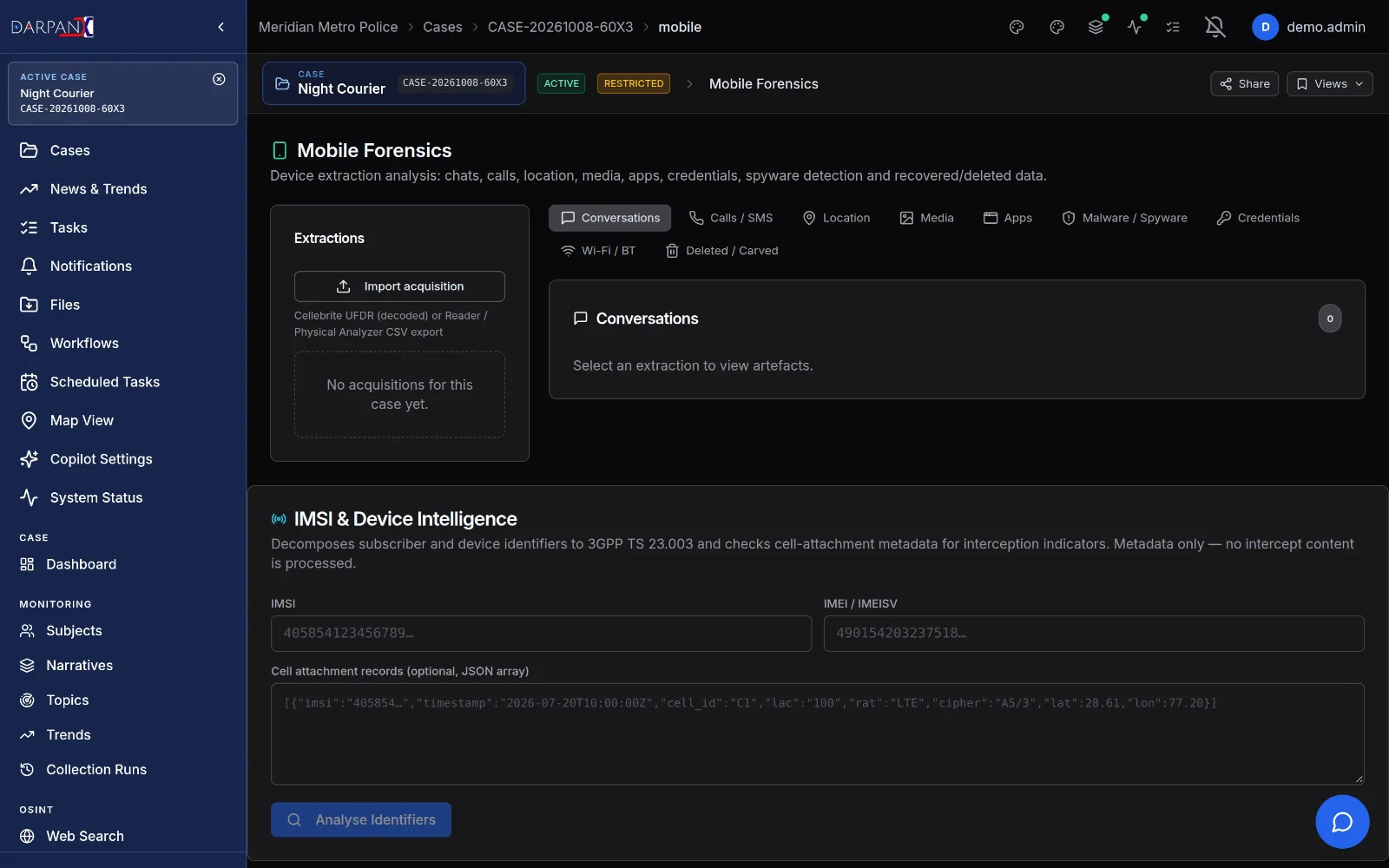Open Scheduled Tasks in the sidebar
Viewport: 1389px width, 868px height.
[x=123, y=382]
